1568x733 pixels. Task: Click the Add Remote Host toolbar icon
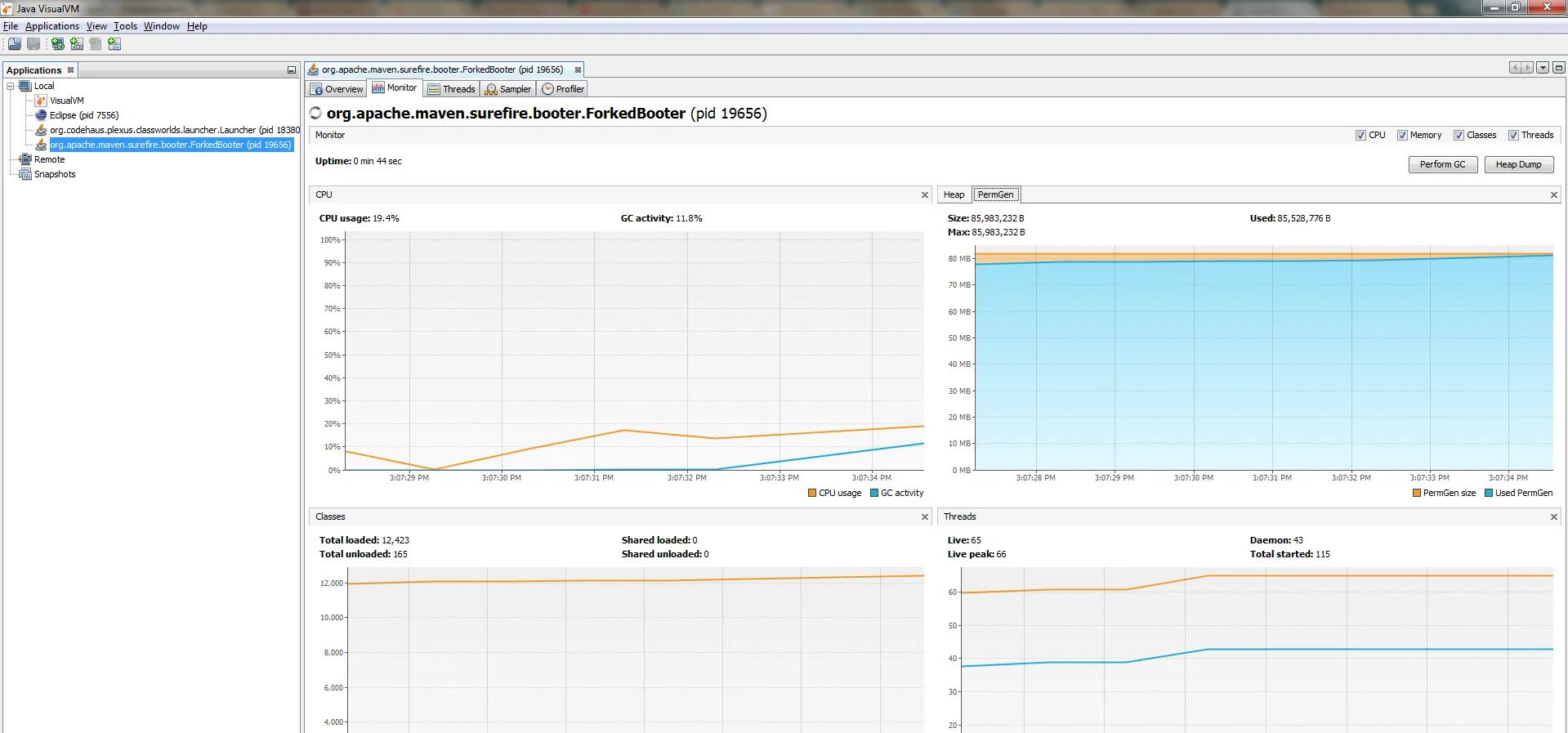point(58,43)
